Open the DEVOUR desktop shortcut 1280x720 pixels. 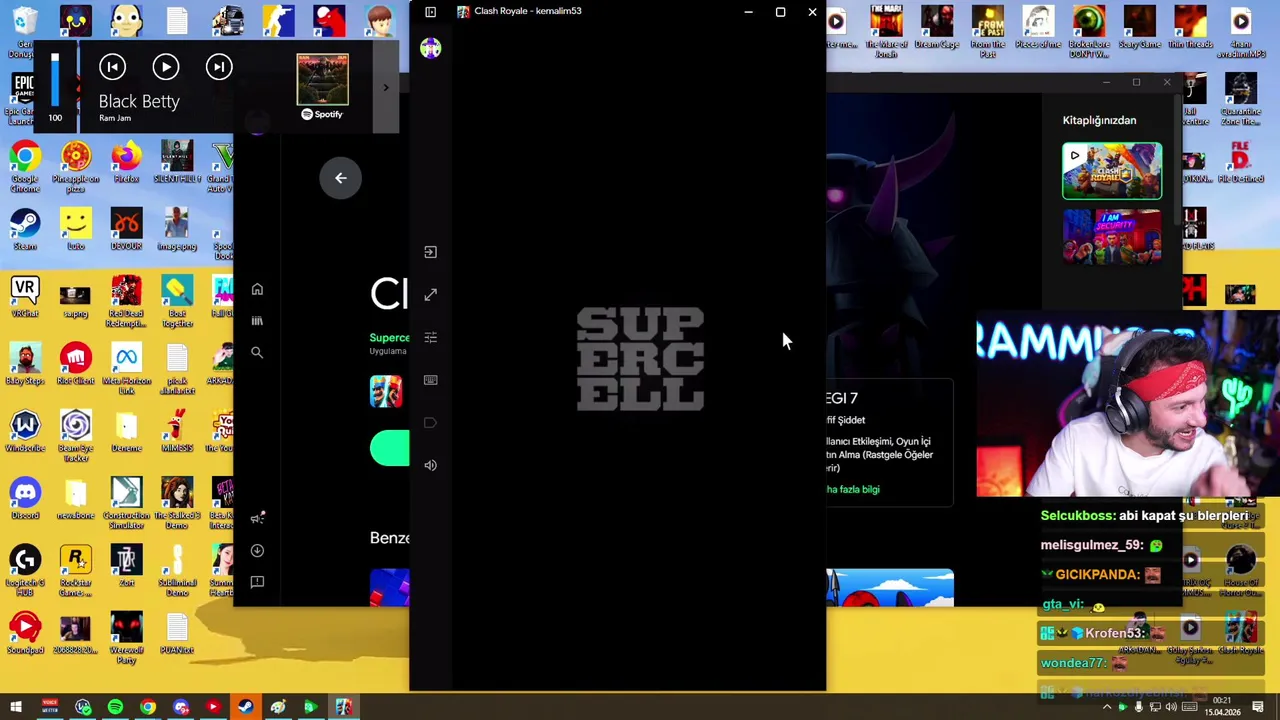[x=126, y=229]
